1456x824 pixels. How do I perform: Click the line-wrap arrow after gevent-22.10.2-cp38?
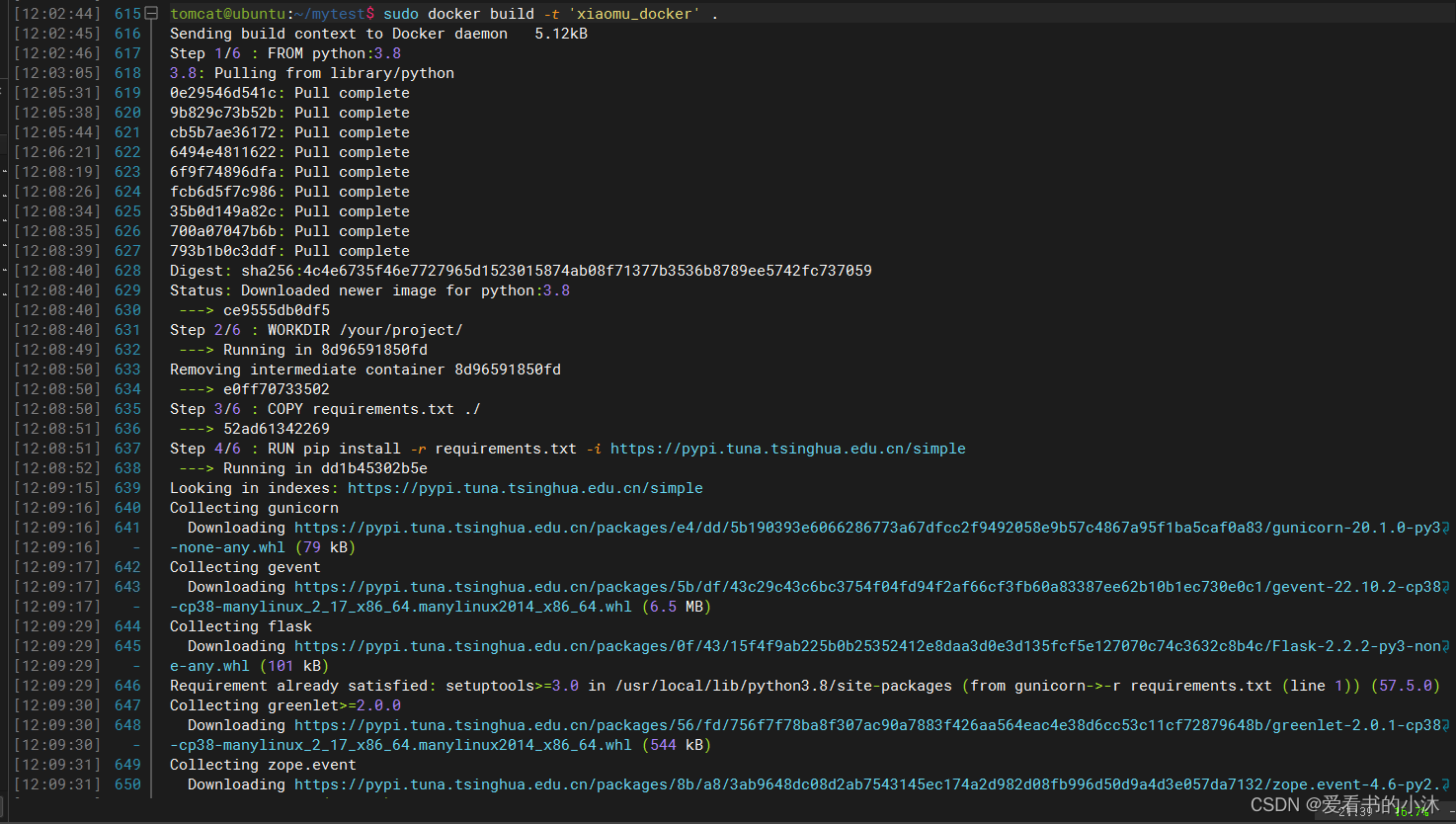[x=1446, y=587]
